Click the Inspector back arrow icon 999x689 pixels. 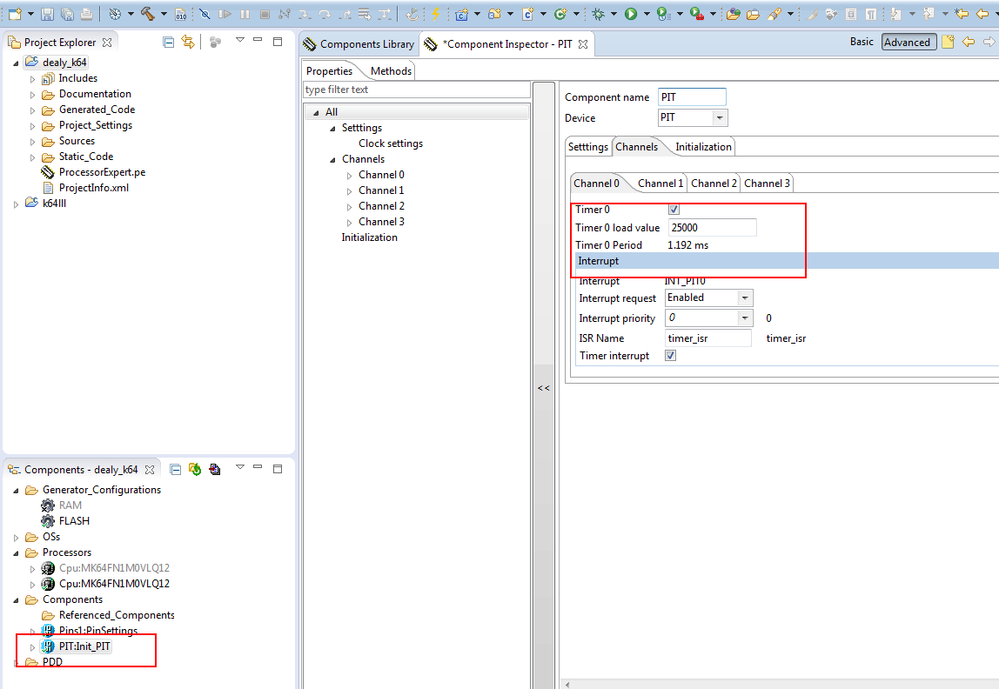[968, 42]
